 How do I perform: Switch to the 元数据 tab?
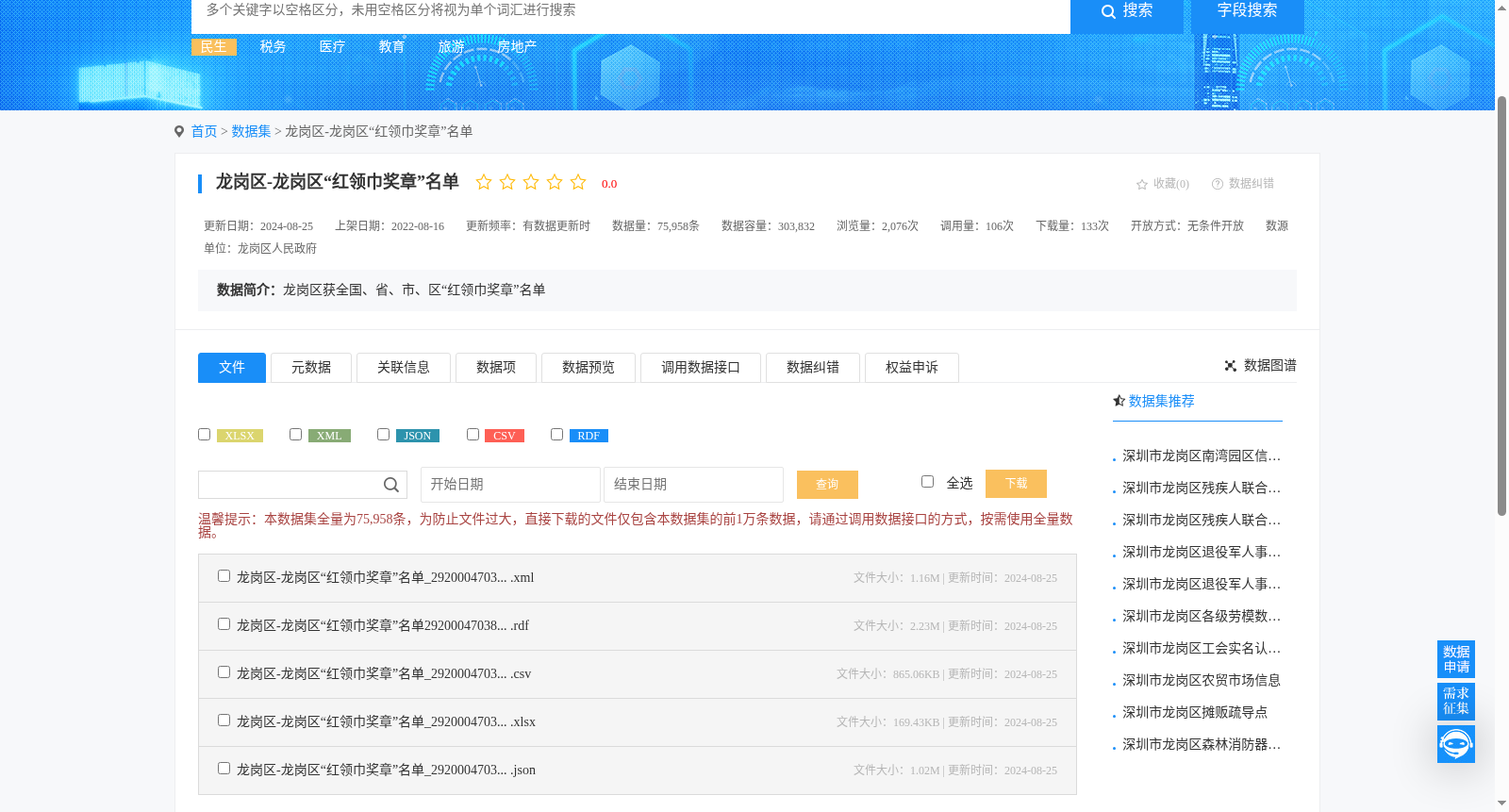[311, 368]
